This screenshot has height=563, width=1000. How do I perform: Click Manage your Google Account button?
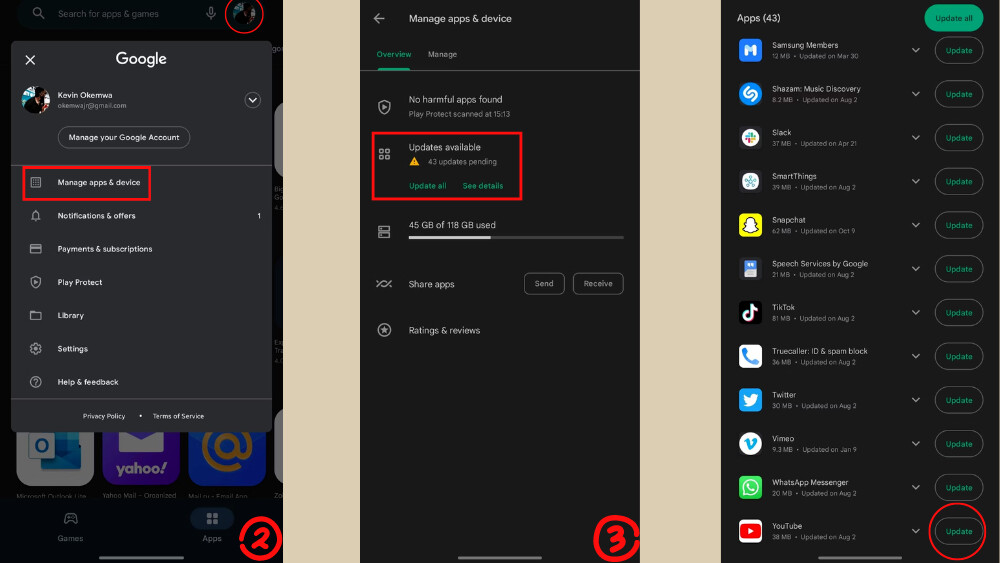click(123, 137)
